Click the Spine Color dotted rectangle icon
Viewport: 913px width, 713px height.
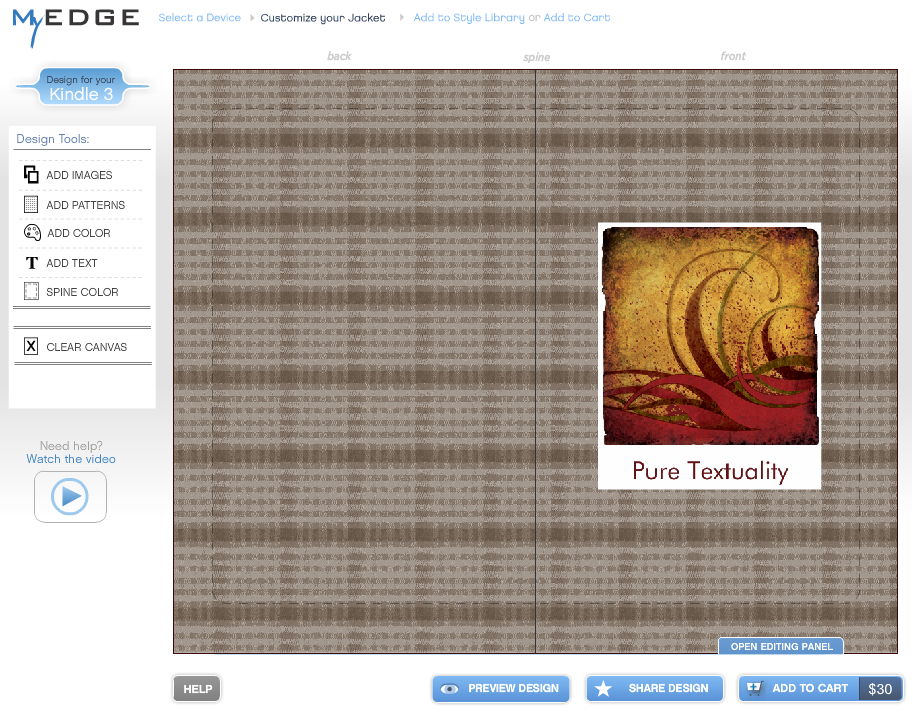click(31, 291)
